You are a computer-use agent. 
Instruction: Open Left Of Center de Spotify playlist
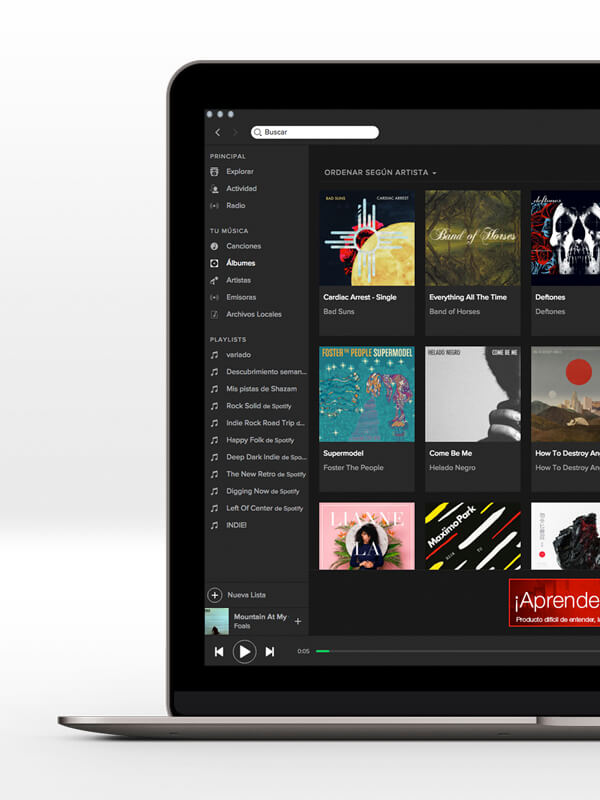click(x=264, y=508)
